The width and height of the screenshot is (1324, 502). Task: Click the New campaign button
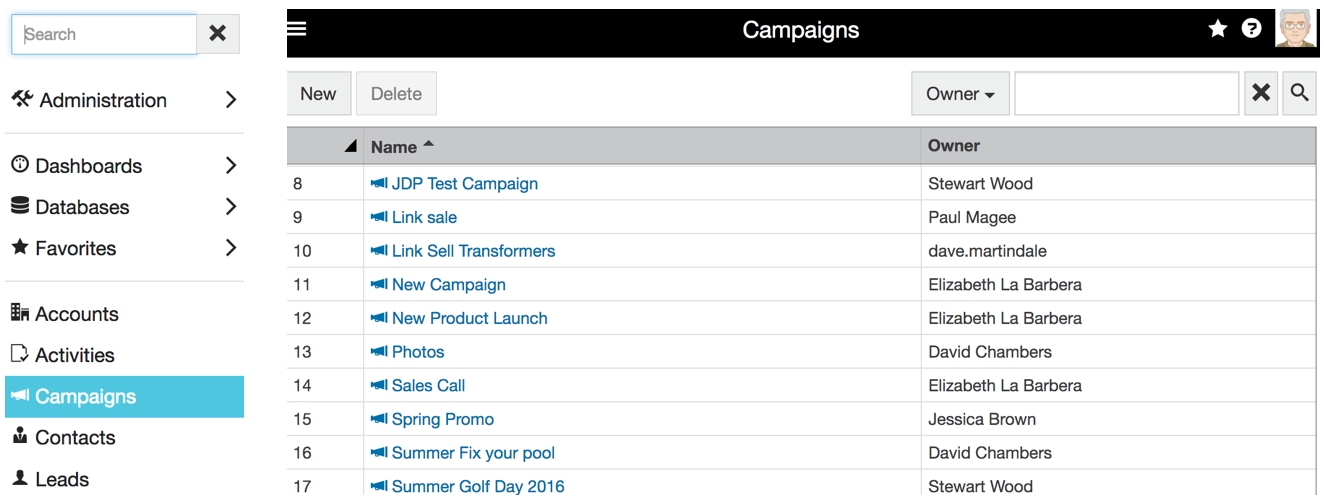pyautogui.click(x=318, y=93)
